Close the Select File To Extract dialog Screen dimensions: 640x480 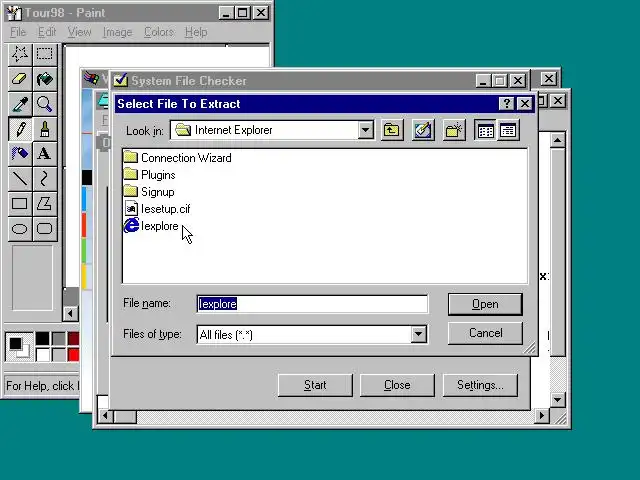tap(525, 104)
